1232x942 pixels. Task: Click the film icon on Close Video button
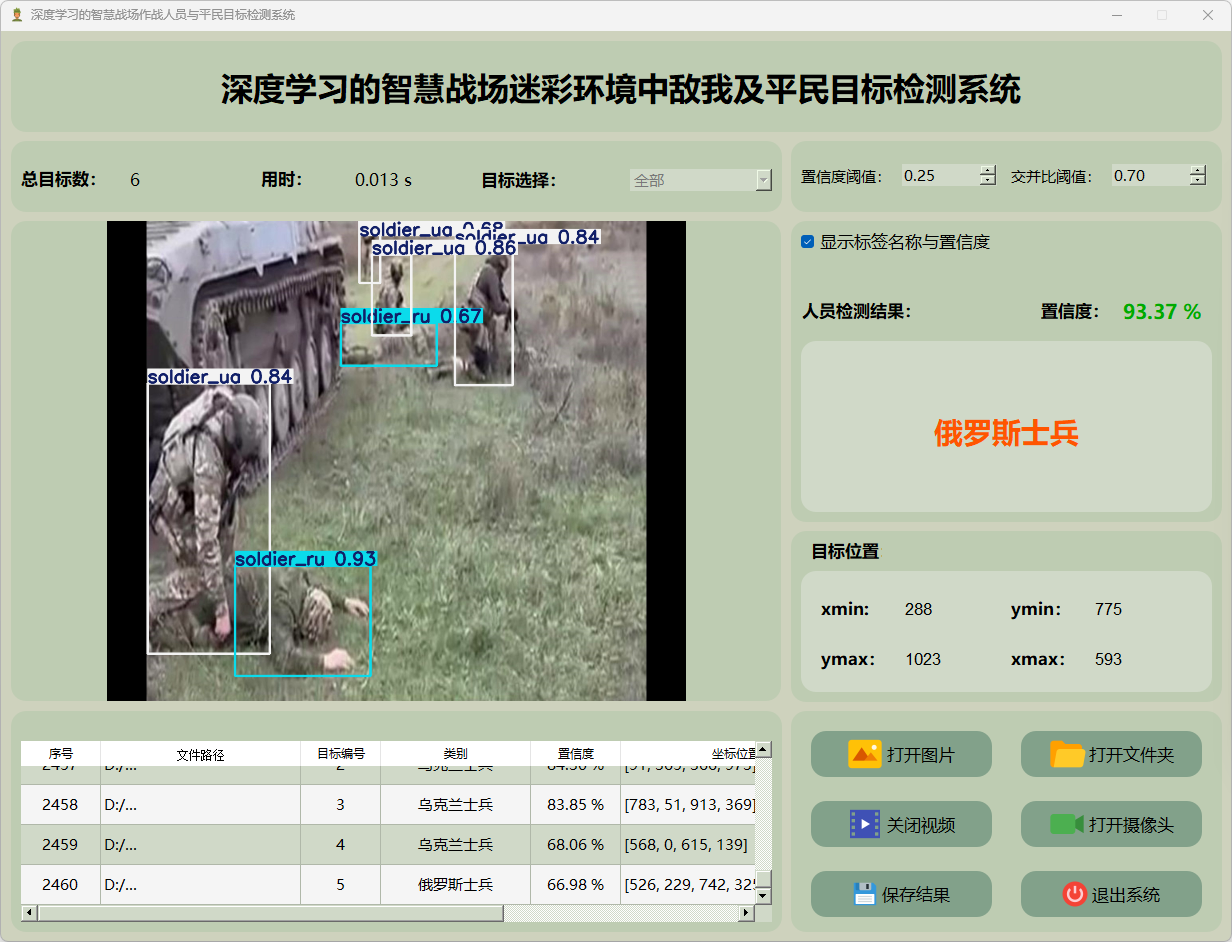coord(864,824)
